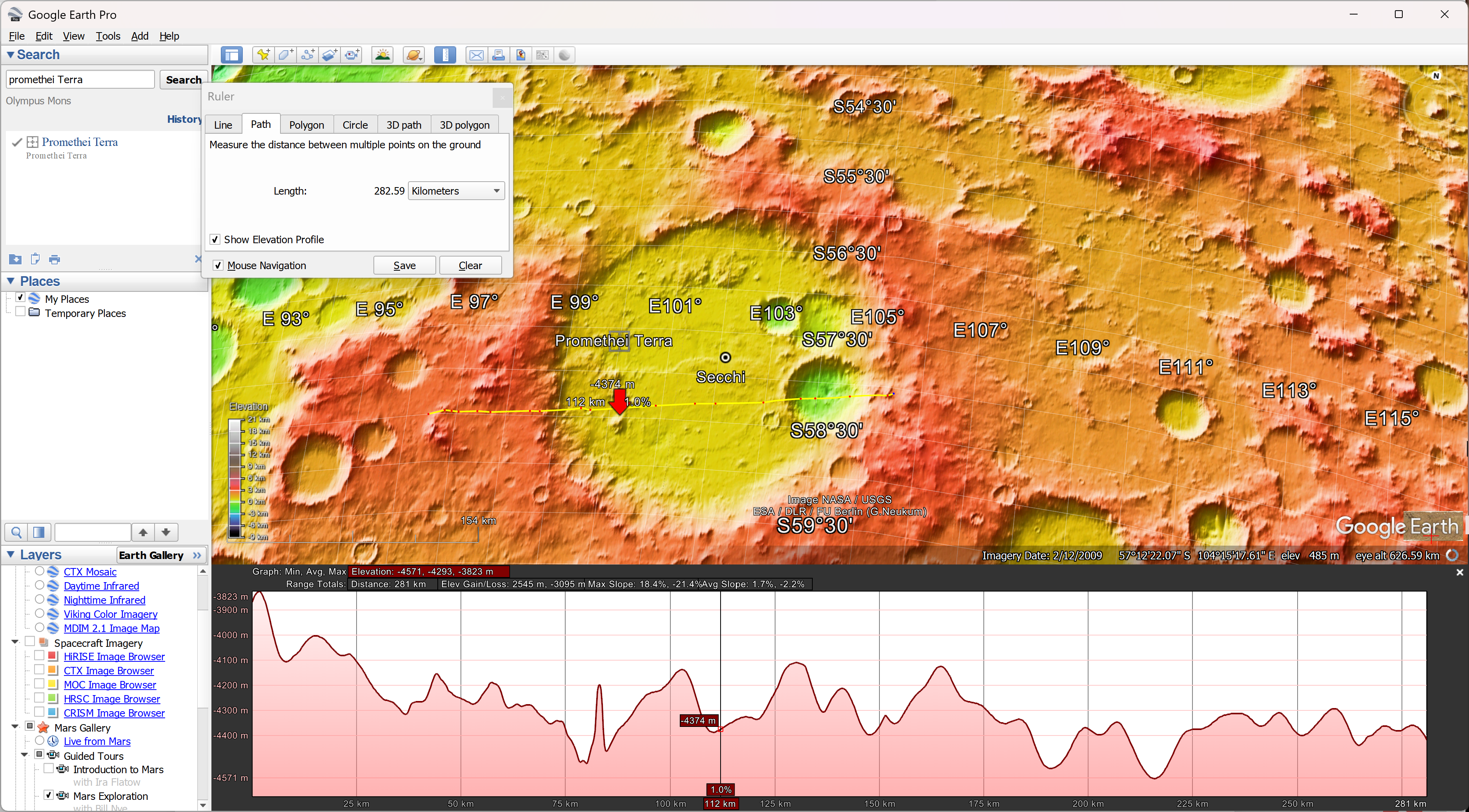The image size is (1469, 812).
Task: Select the Daytime Infrared radio button
Action: click(x=39, y=584)
